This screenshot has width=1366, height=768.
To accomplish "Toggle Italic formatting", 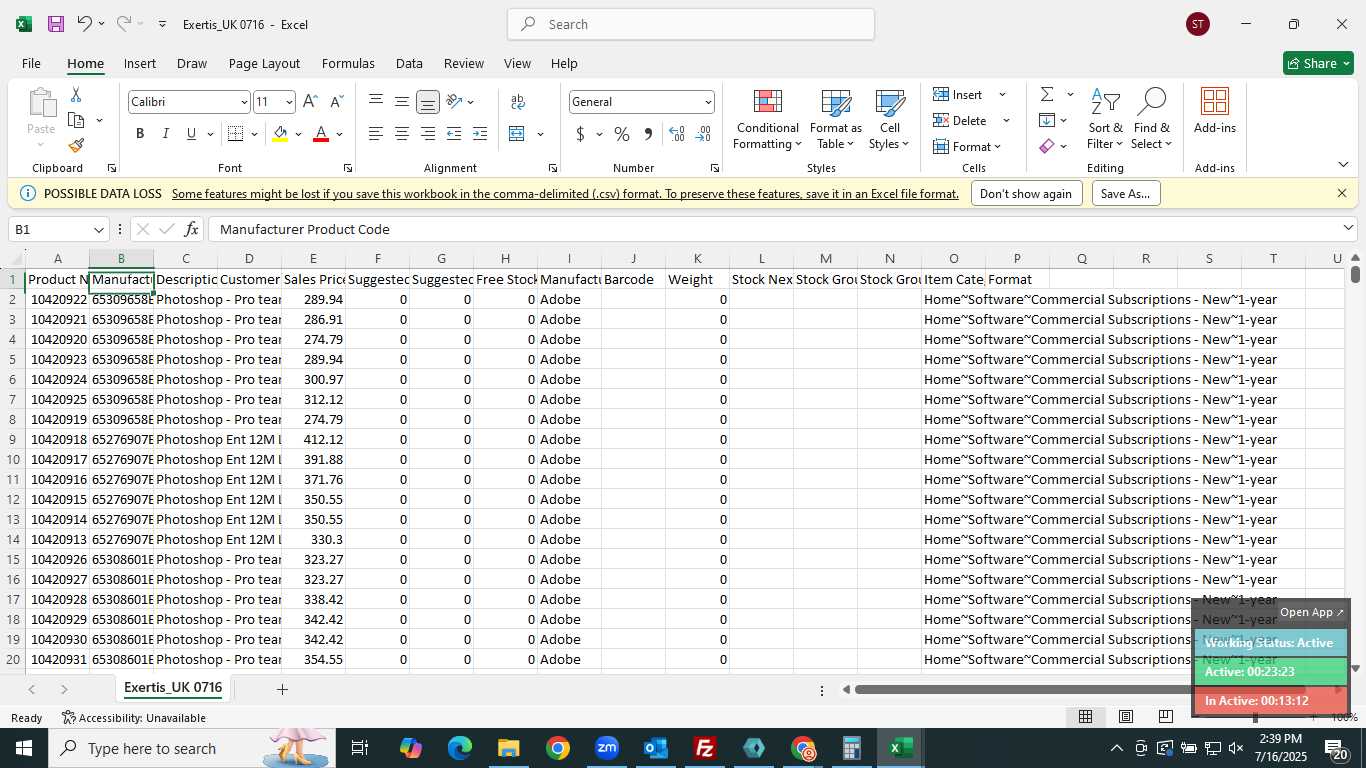I will click(x=165, y=134).
